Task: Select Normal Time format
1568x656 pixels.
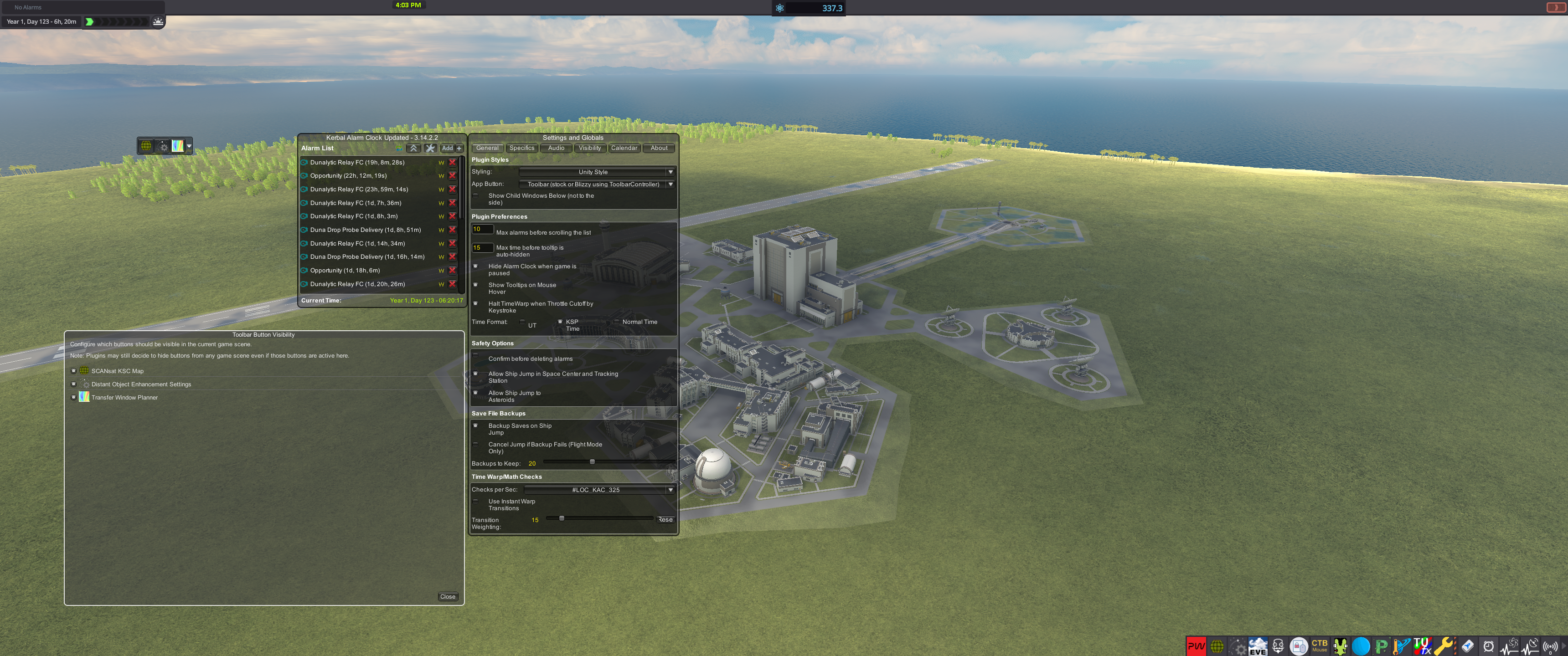Action: click(617, 322)
